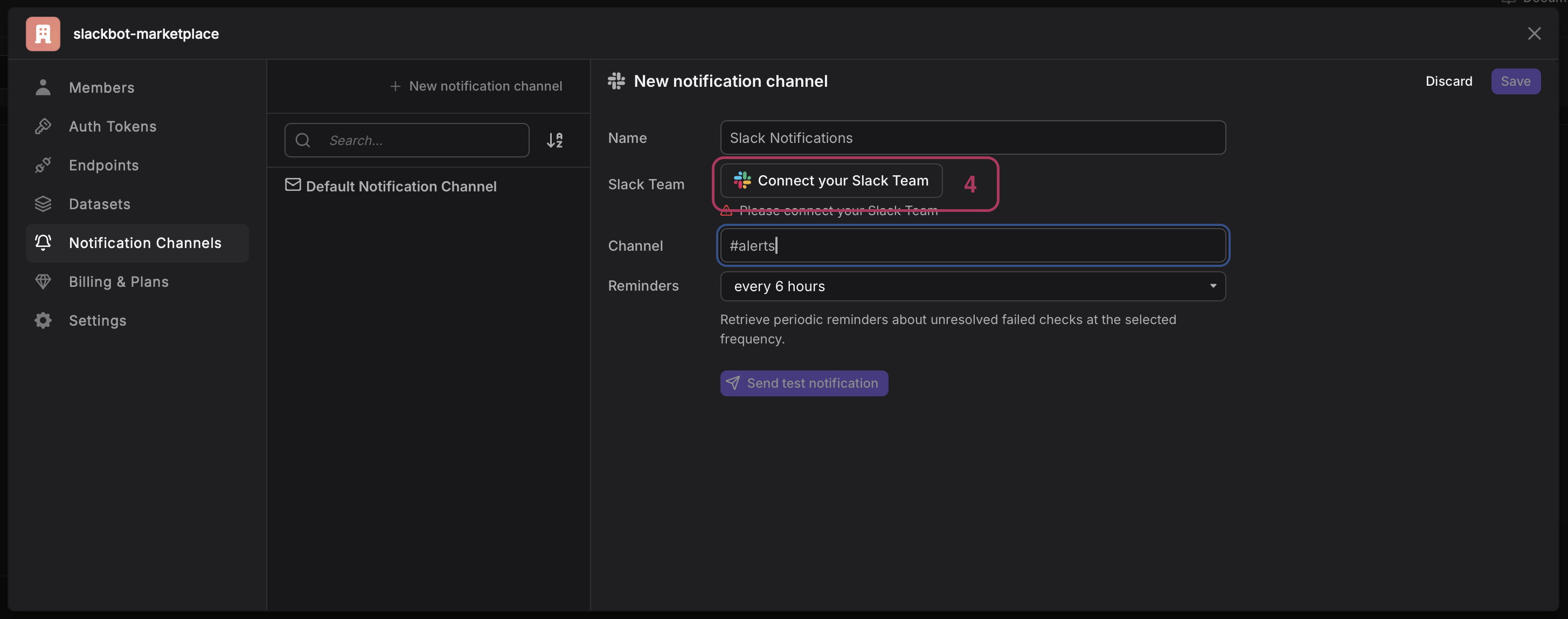Click the Members person icon
This screenshot has height=619, width=1568.
click(x=43, y=87)
